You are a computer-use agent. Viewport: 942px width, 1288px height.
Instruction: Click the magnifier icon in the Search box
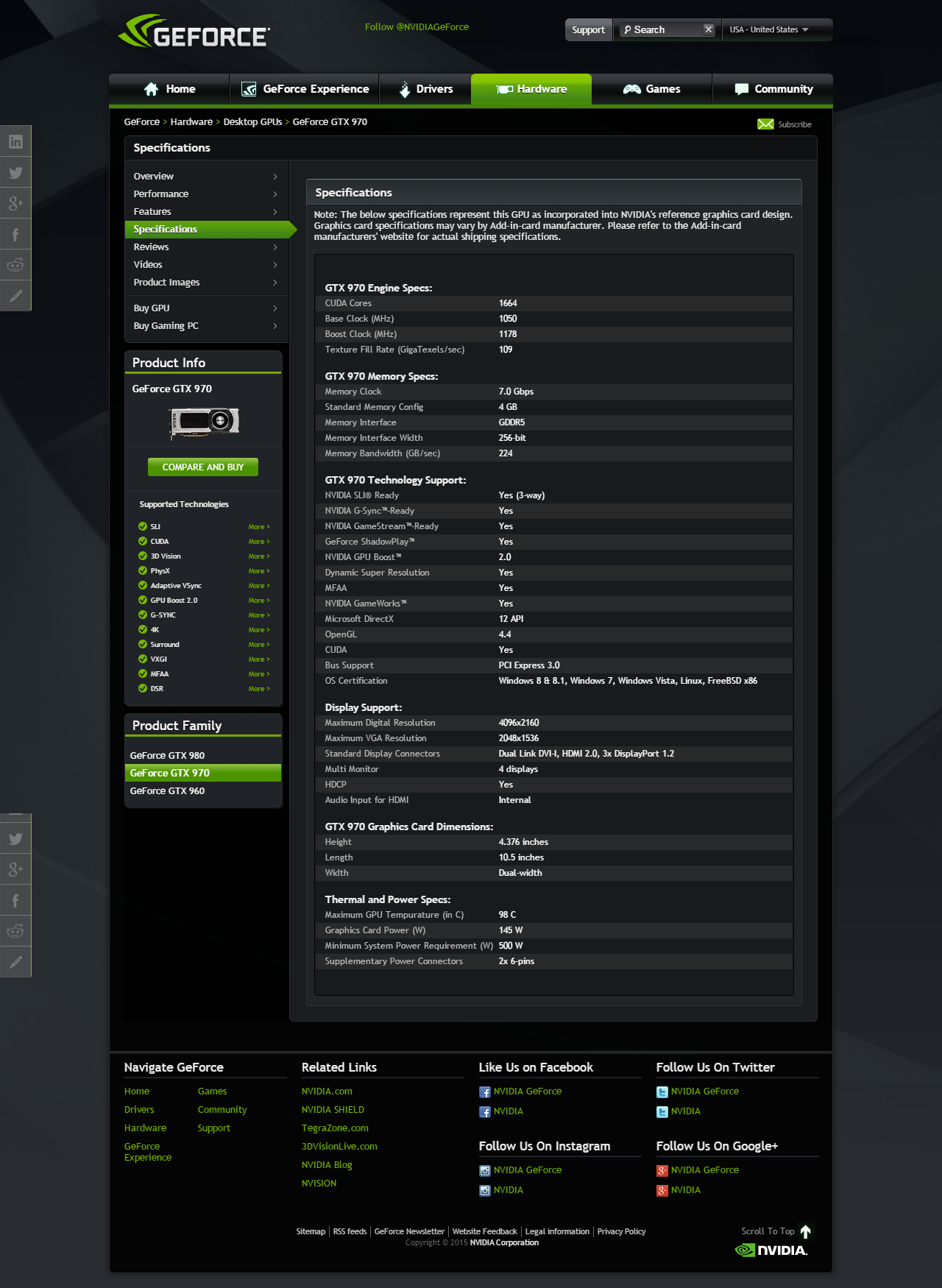[627, 30]
